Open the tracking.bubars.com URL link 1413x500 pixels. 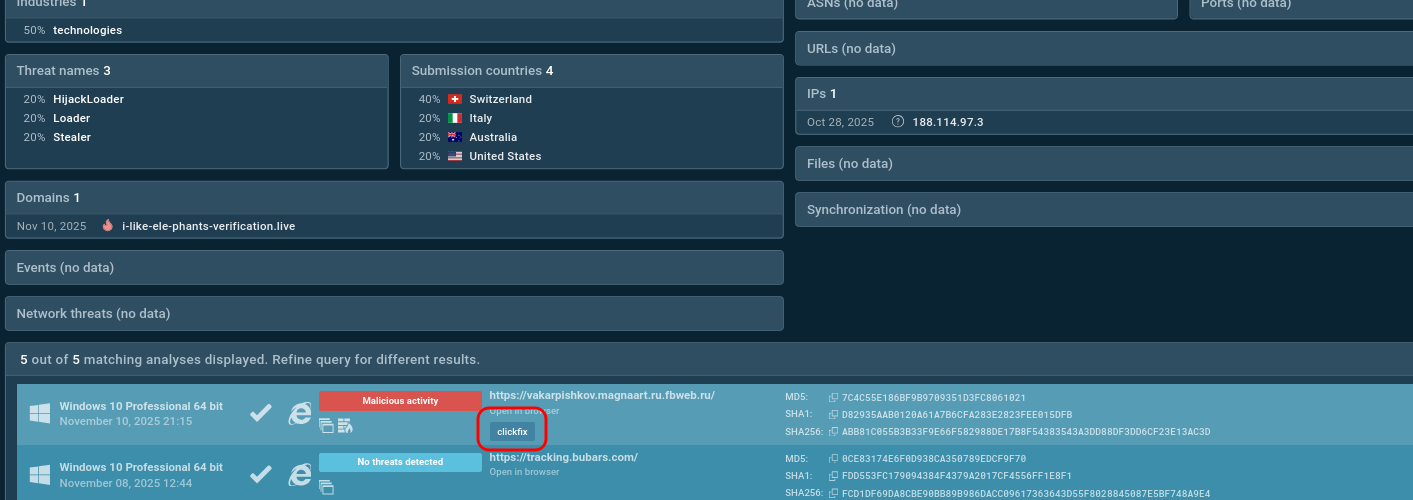coord(563,457)
